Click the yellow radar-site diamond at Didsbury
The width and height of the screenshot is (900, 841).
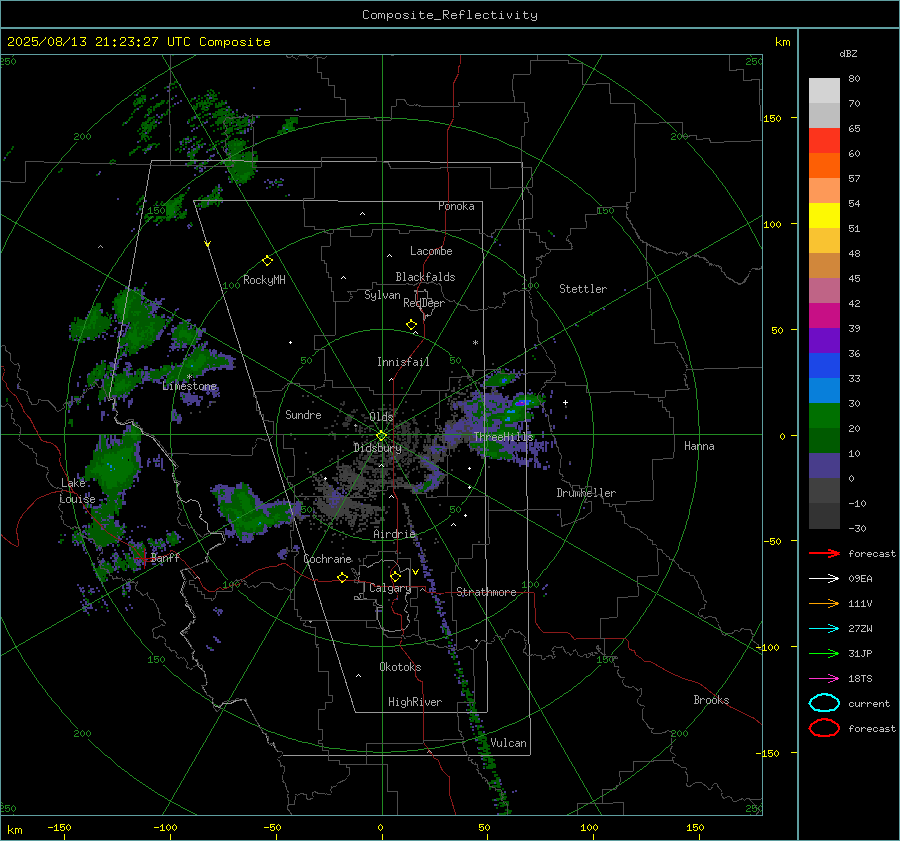[381, 436]
